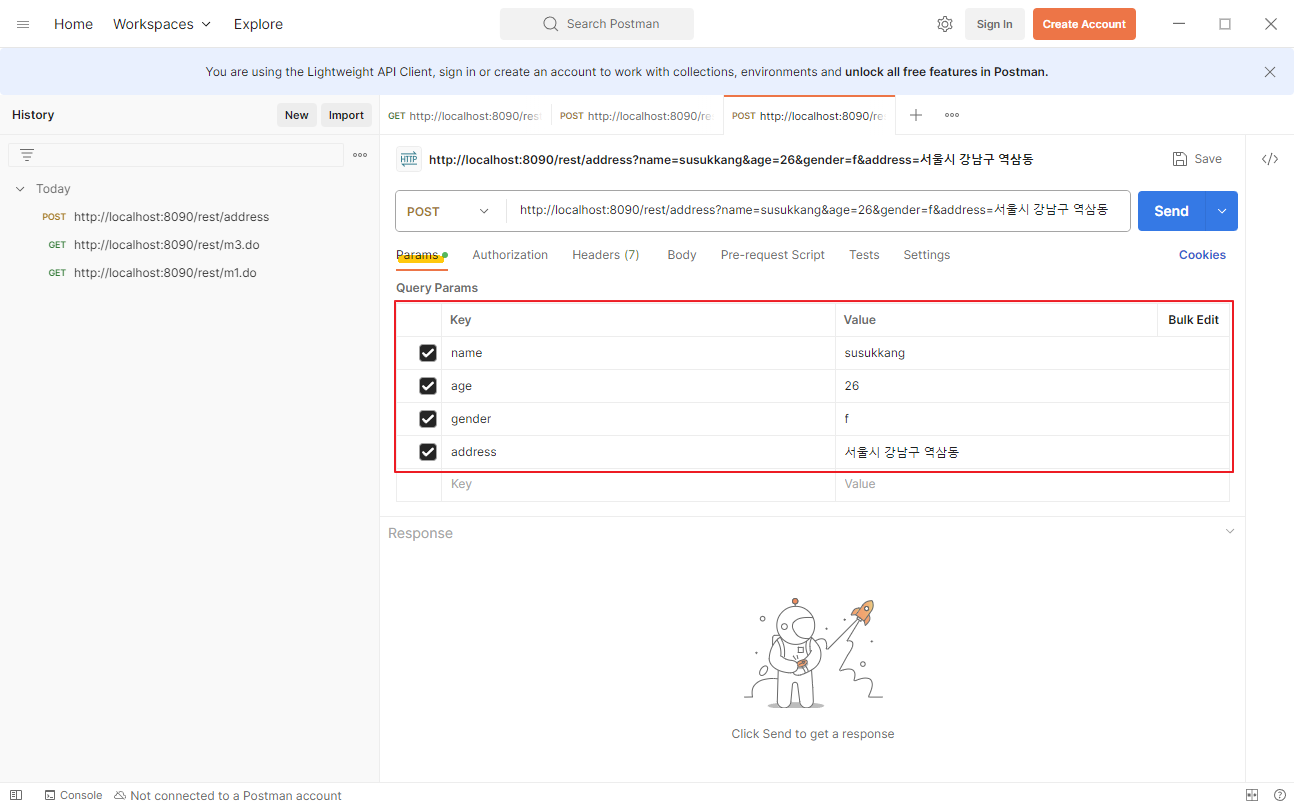
Task: Open the Cookies link
Action: pos(1202,255)
